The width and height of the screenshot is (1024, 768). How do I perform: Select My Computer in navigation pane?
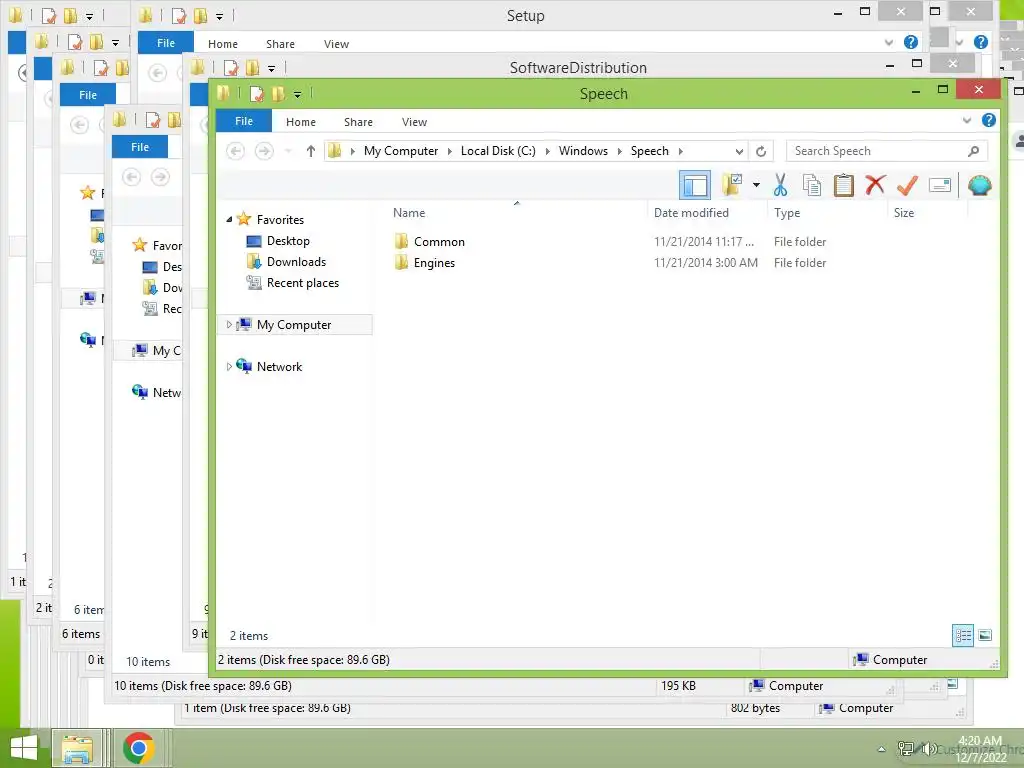coord(294,325)
